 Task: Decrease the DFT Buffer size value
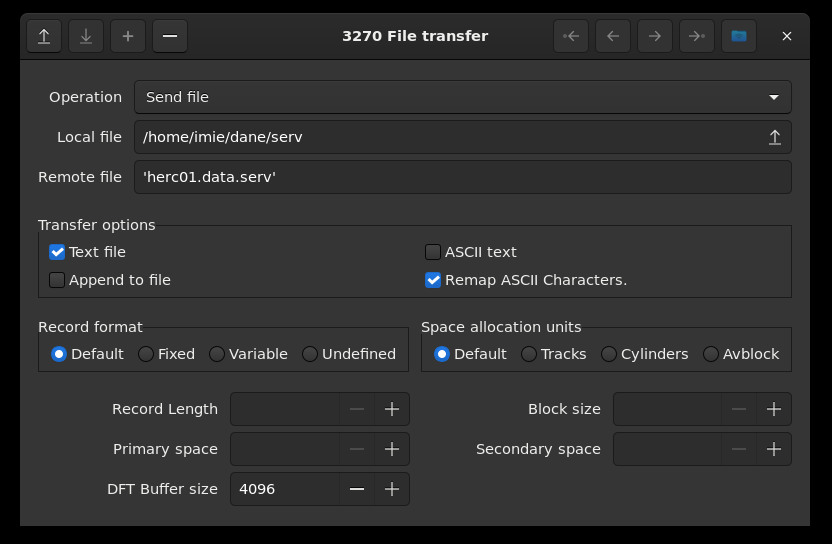click(357, 489)
